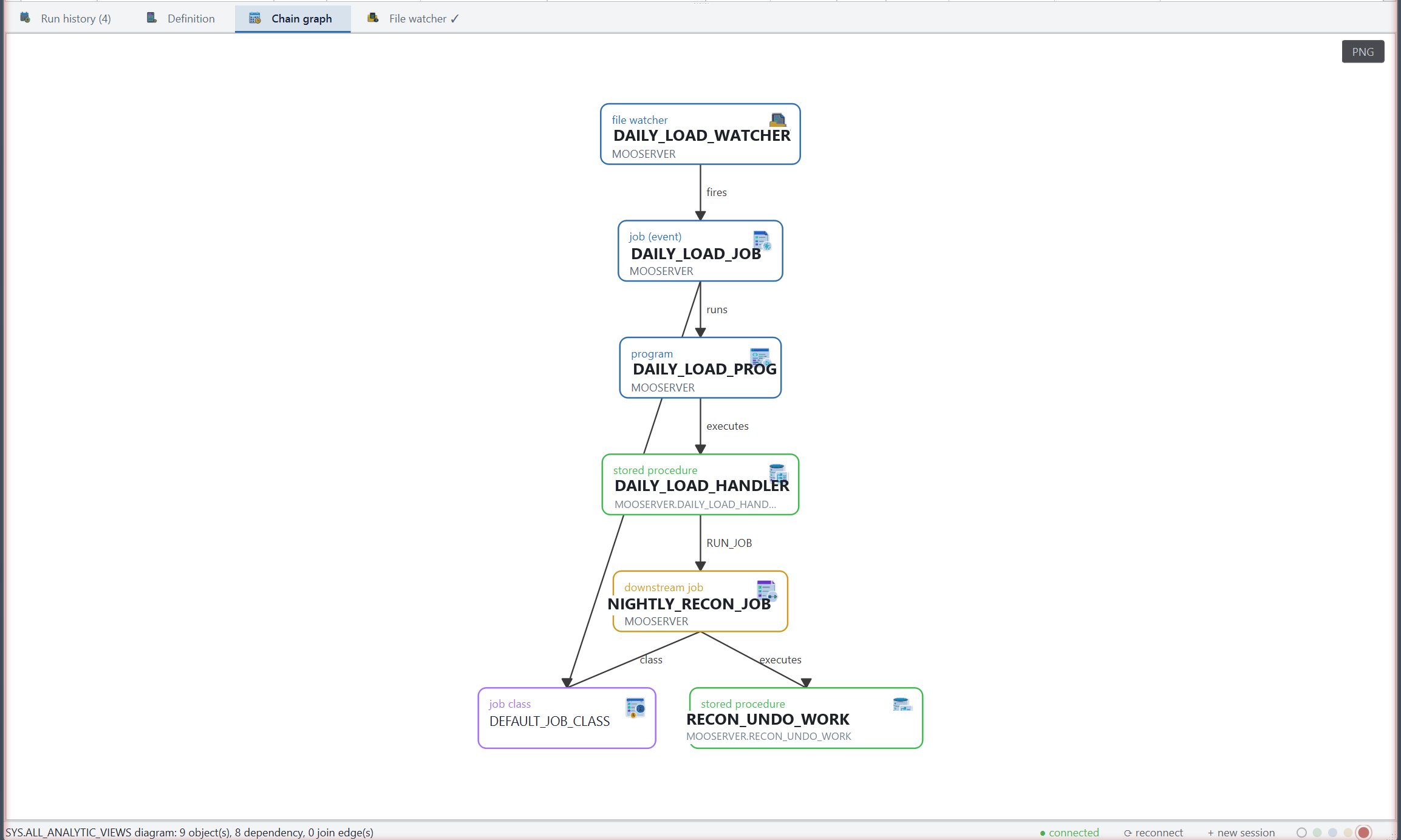
Task: Click the Definition tab icon
Action: [152, 18]
